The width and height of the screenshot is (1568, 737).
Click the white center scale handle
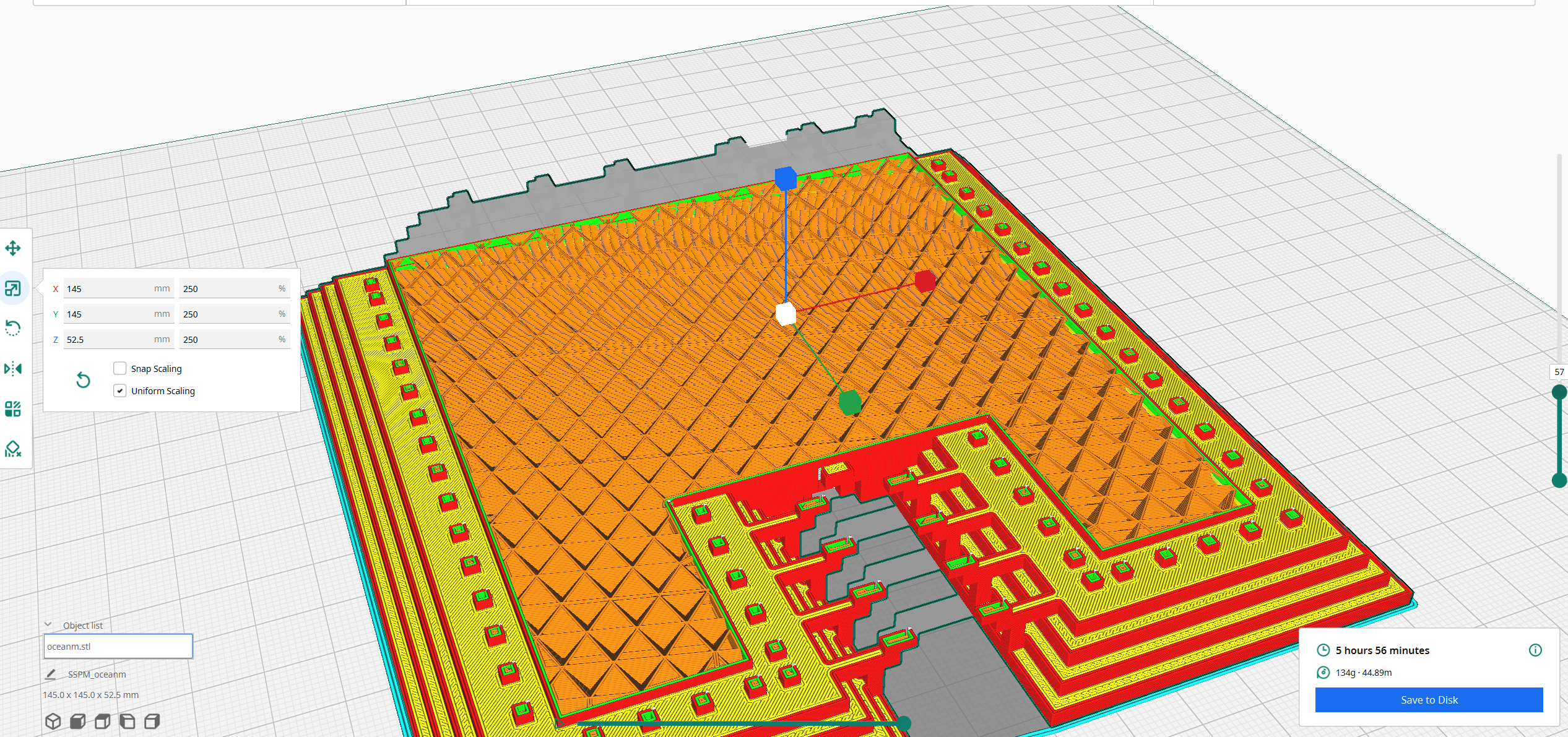tap(786, 314)
